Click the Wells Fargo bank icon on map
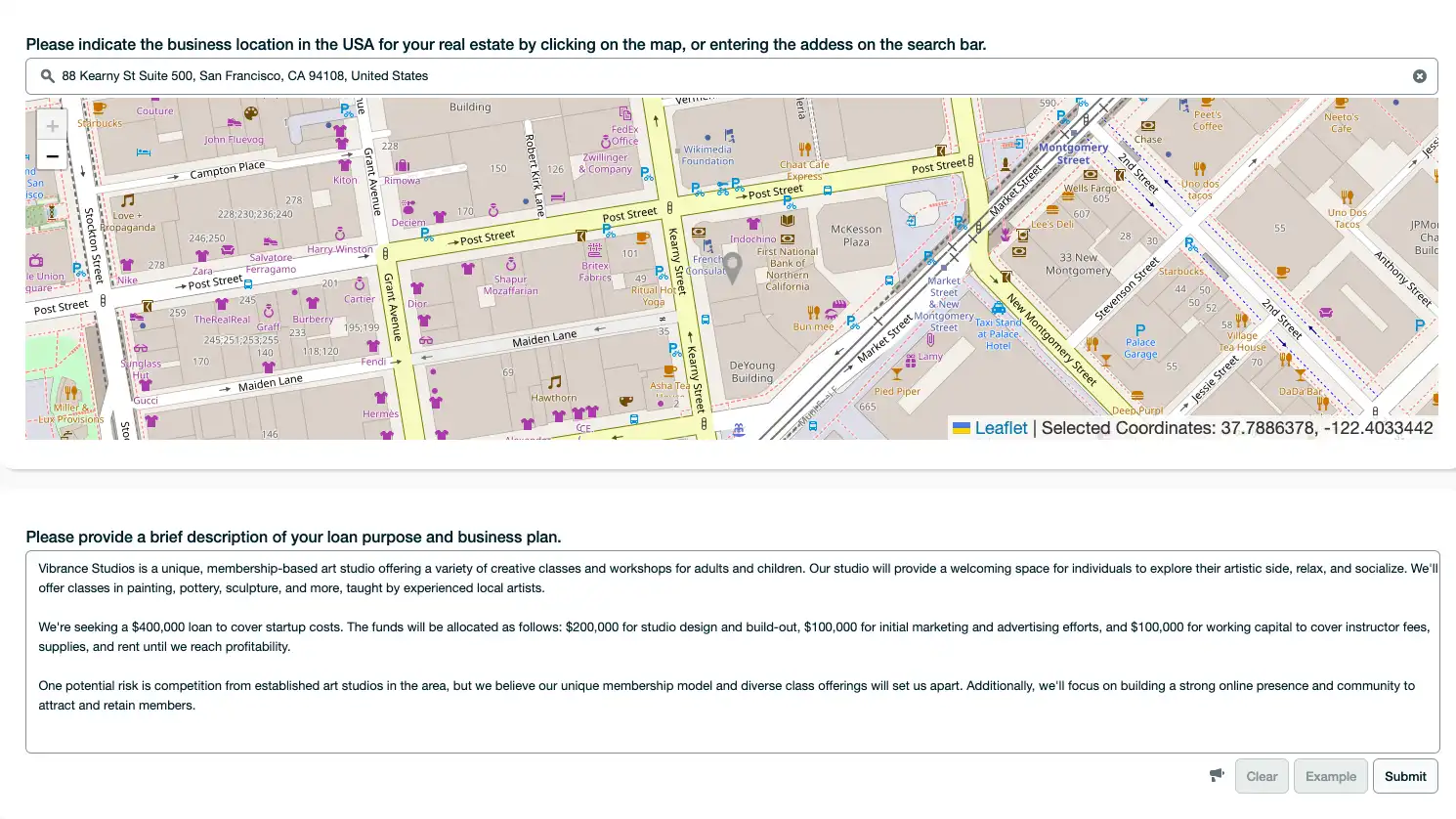The width and height of the screenshot is (1456, 819). point(1091,174)
